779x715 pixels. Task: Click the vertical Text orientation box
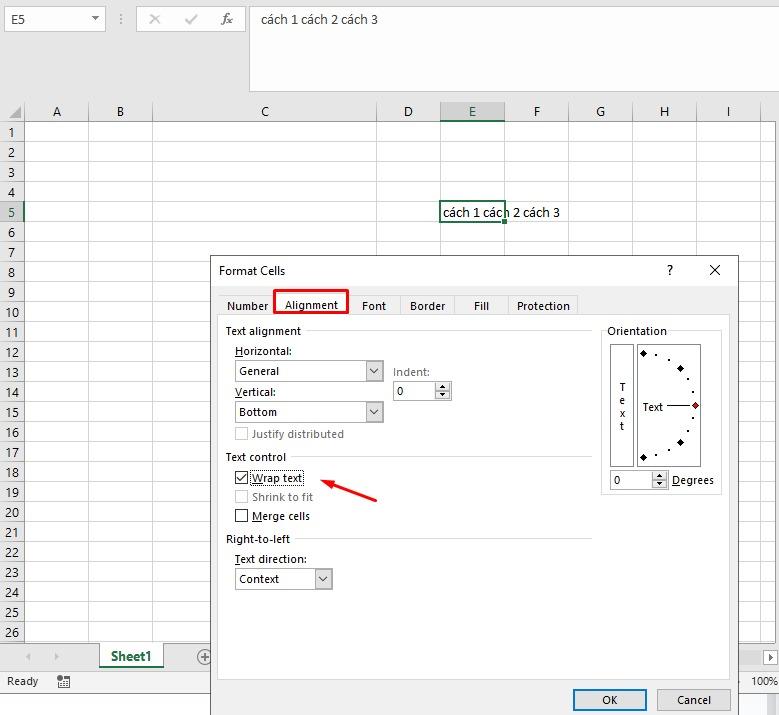coord(622,405)
